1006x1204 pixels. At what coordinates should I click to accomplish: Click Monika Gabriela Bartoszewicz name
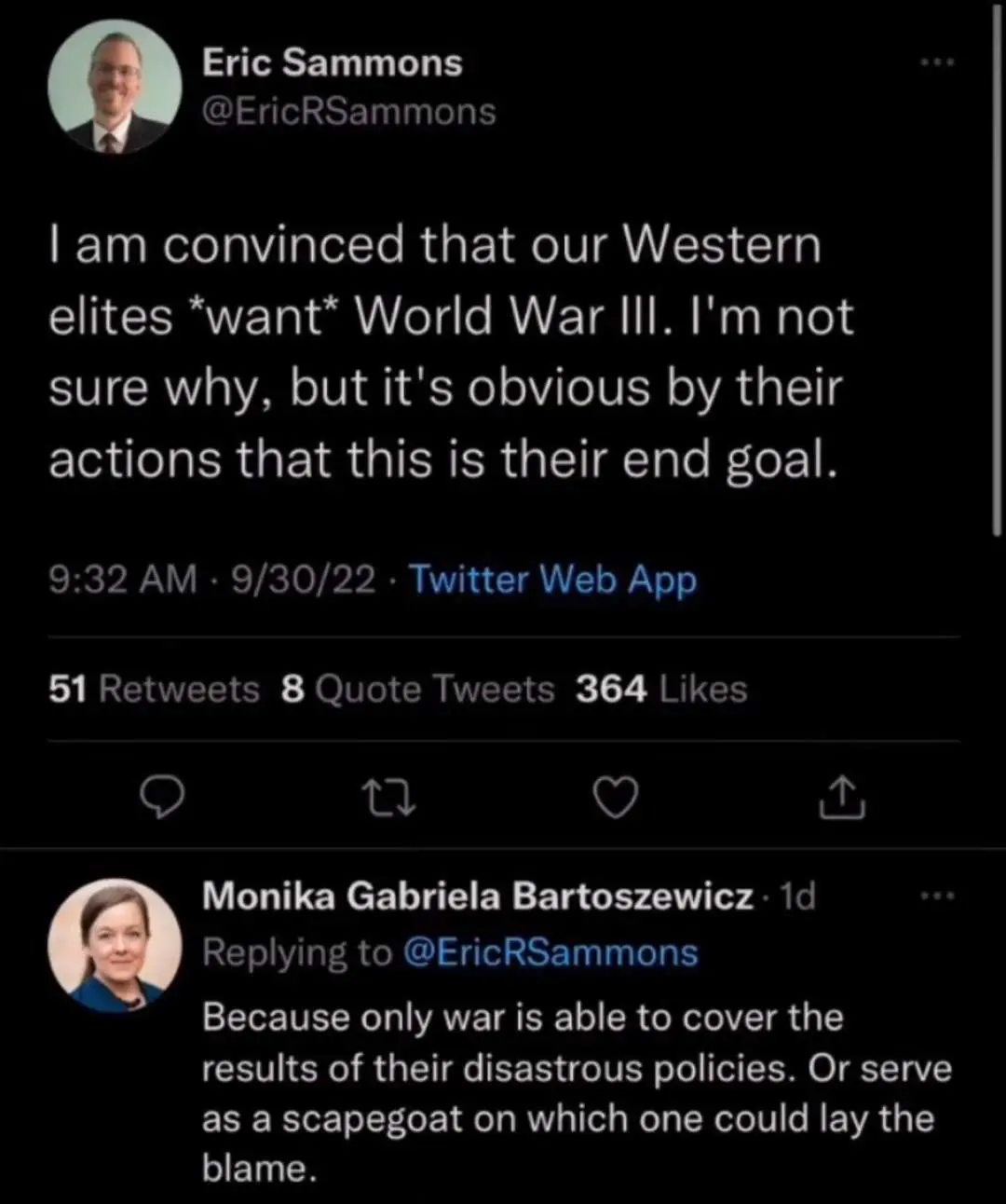(x=477, y=896)
